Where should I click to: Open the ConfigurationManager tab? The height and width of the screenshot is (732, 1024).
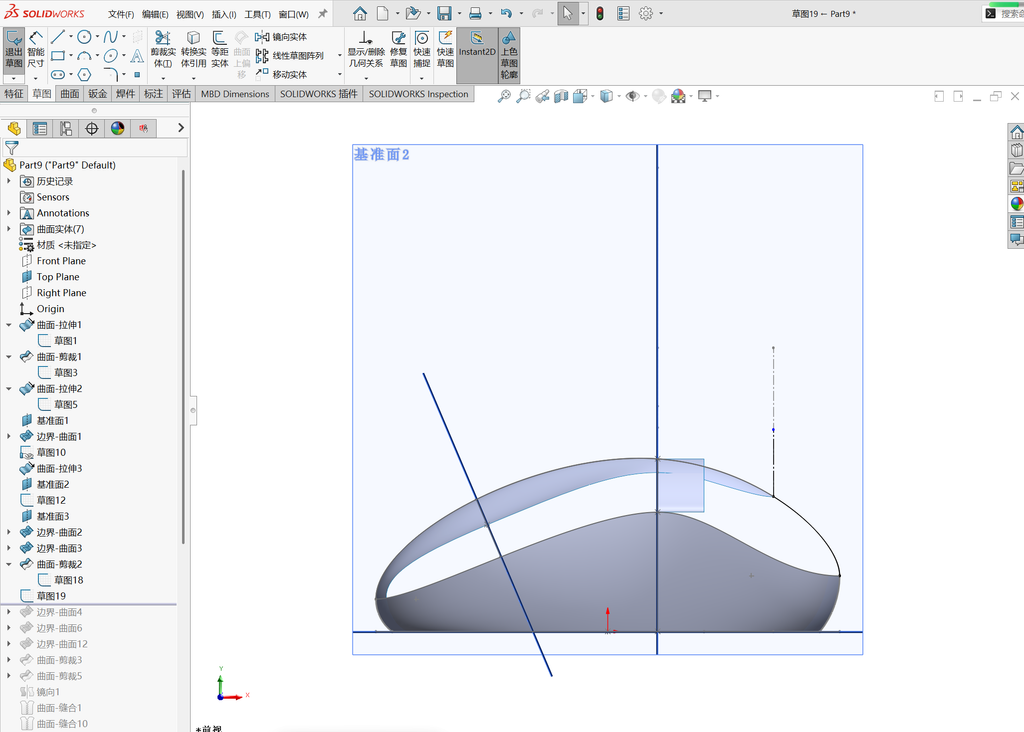pyautogui.click(x=66, y=129)
